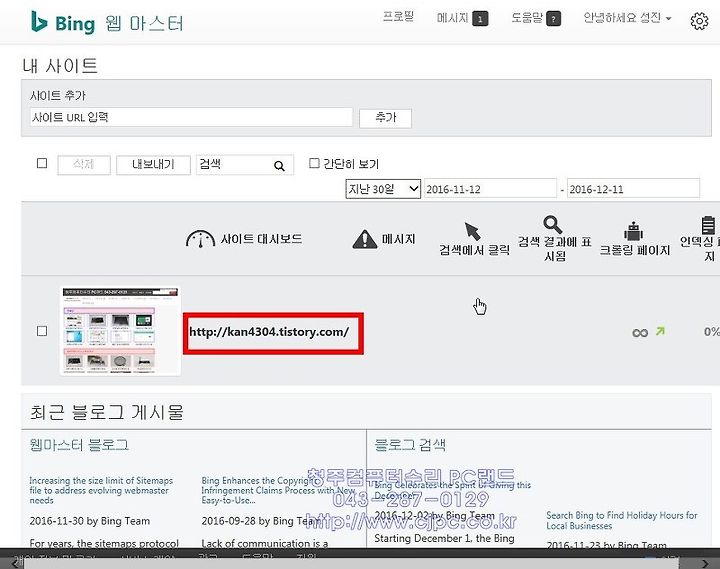Click the start date field 2016-11-12
This screenshot has width=720, height=569.
coord(490,189)
